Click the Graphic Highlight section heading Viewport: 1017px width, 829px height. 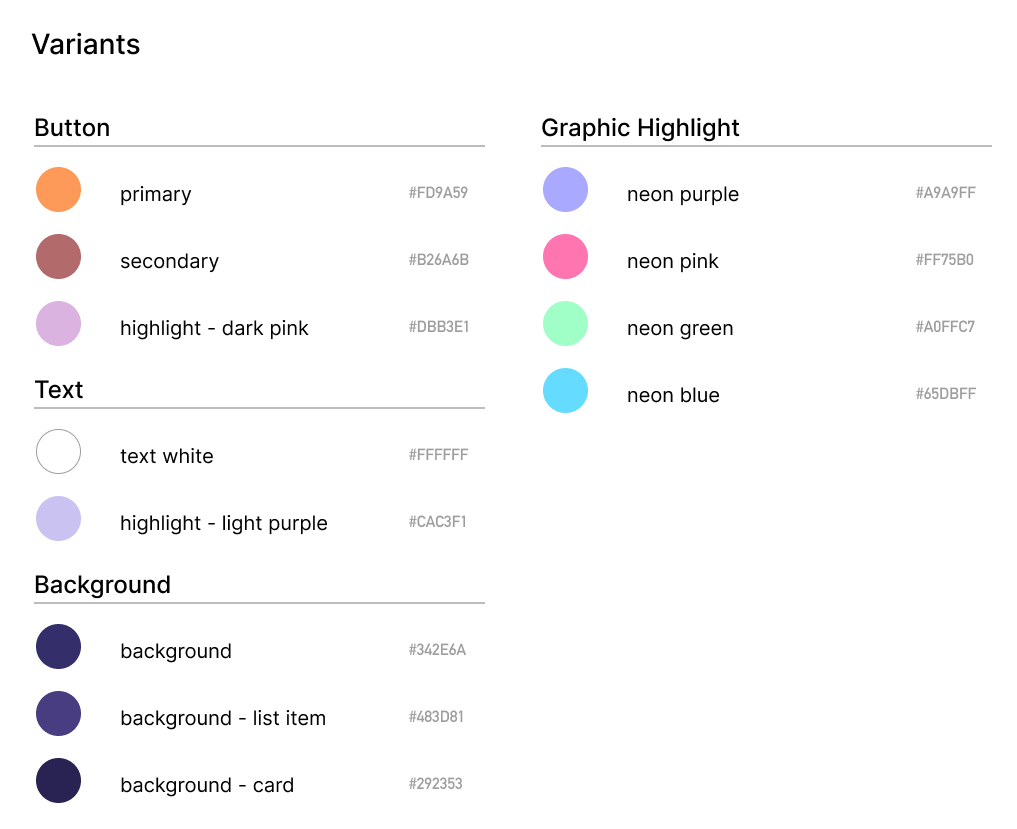click(x=640, y=128)
